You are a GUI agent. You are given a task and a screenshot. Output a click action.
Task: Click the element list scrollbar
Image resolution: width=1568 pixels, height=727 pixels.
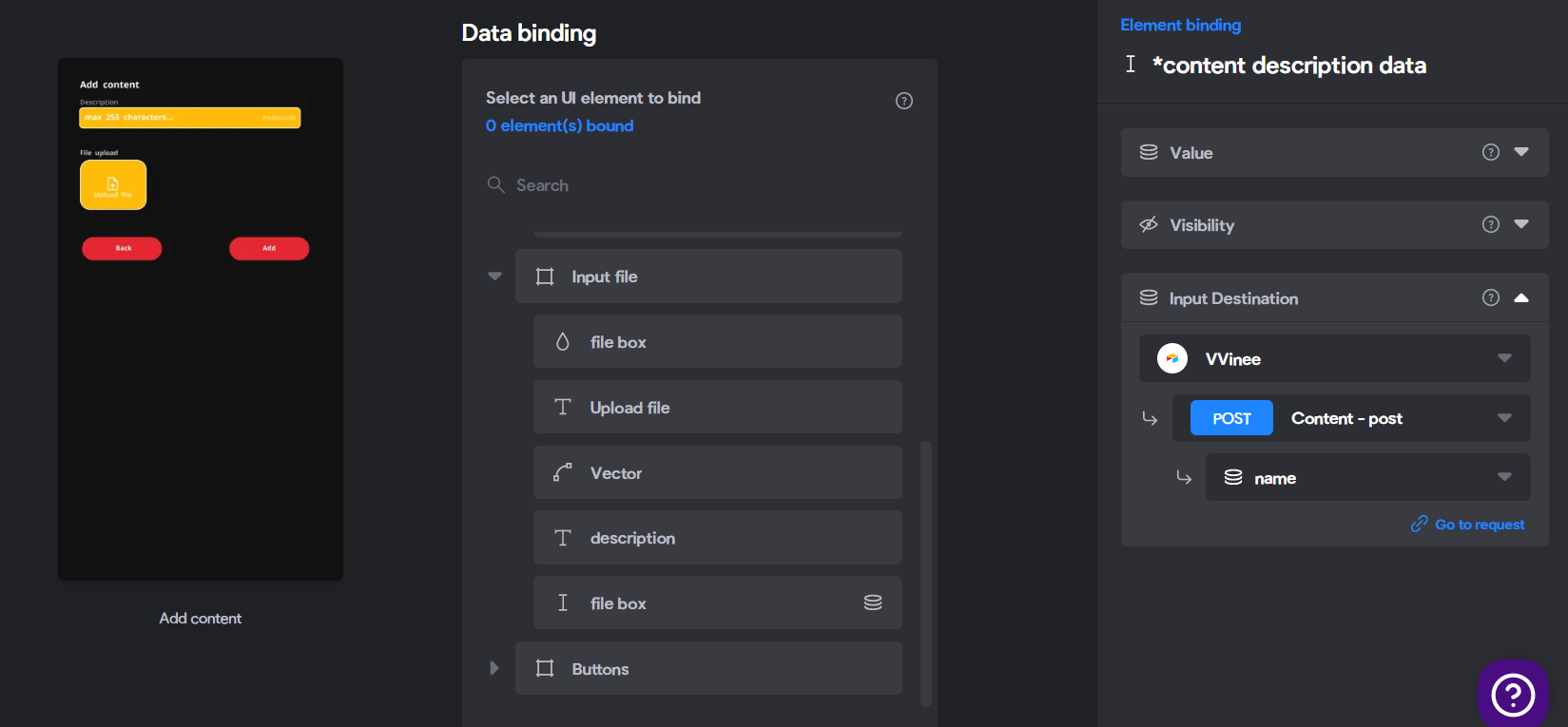(x=926, y=573)
